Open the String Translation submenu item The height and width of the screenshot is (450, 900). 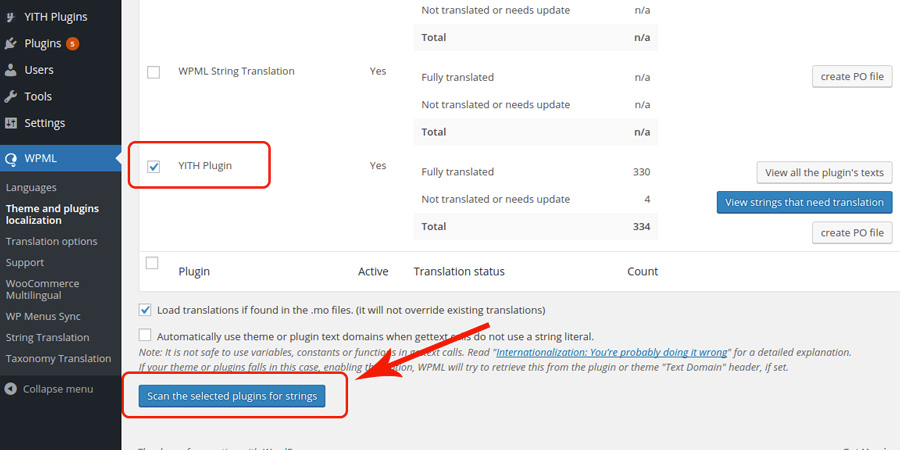[48, 338]
